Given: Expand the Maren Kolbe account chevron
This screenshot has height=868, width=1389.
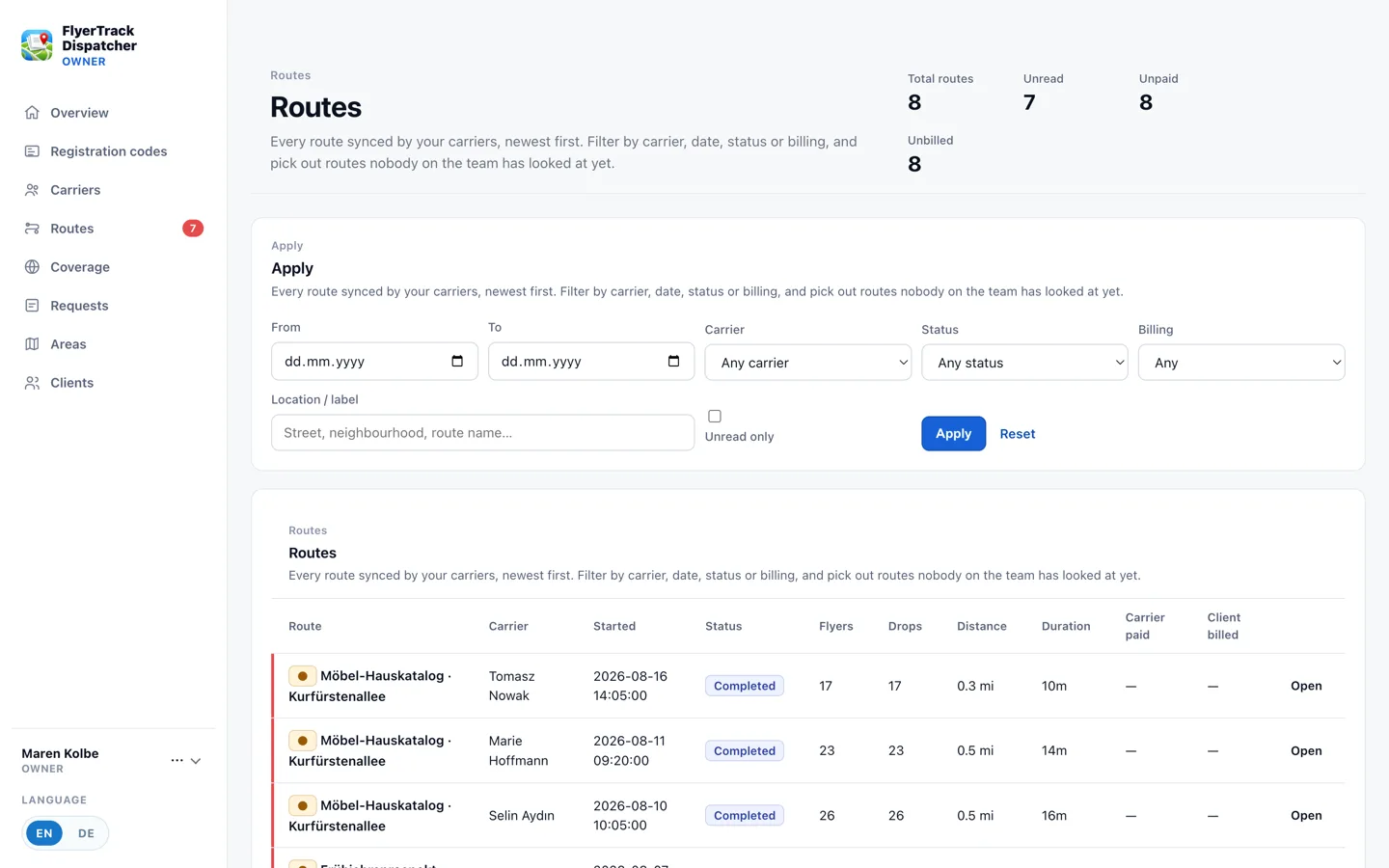Looking at the screenshot, I should [196, 761].
